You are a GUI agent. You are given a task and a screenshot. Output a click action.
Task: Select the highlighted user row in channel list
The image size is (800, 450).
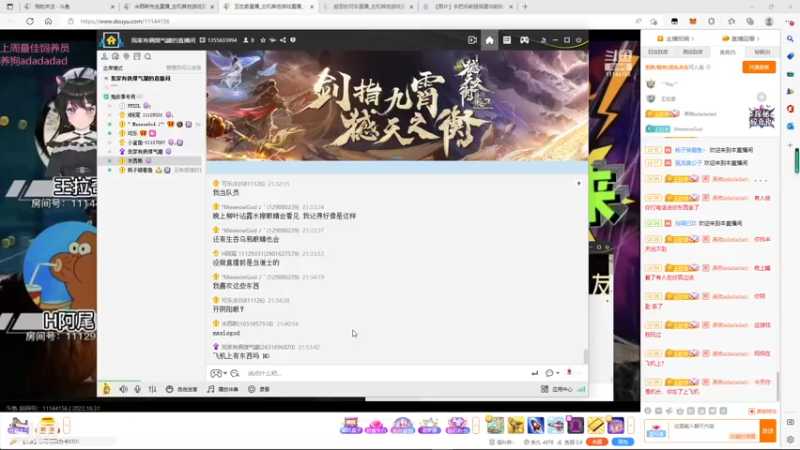pos(149,161)
